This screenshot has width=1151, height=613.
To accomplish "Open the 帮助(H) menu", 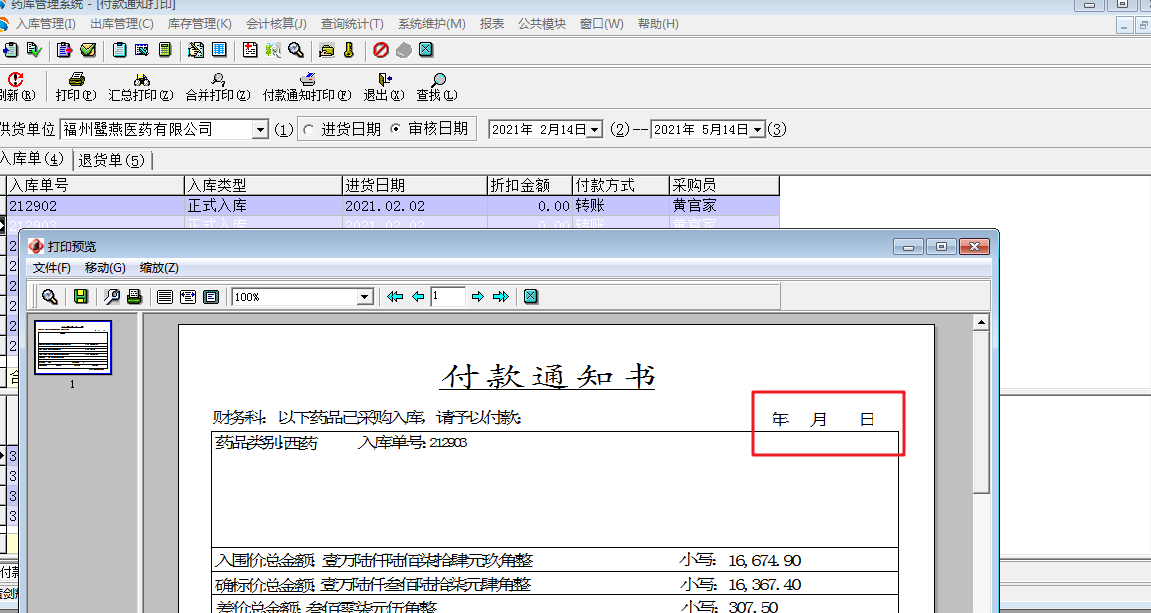I will (658, 23).
